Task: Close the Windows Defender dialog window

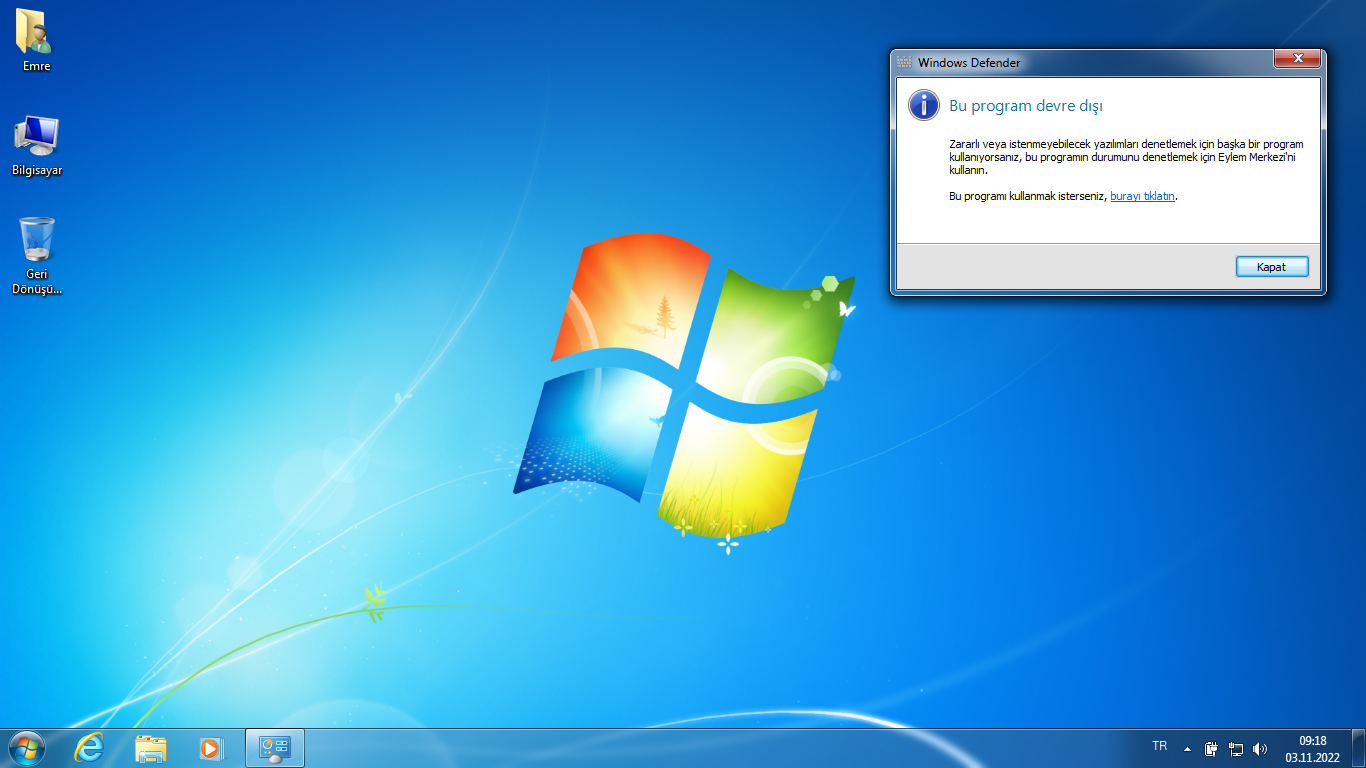Action: tap(1297, 59)
